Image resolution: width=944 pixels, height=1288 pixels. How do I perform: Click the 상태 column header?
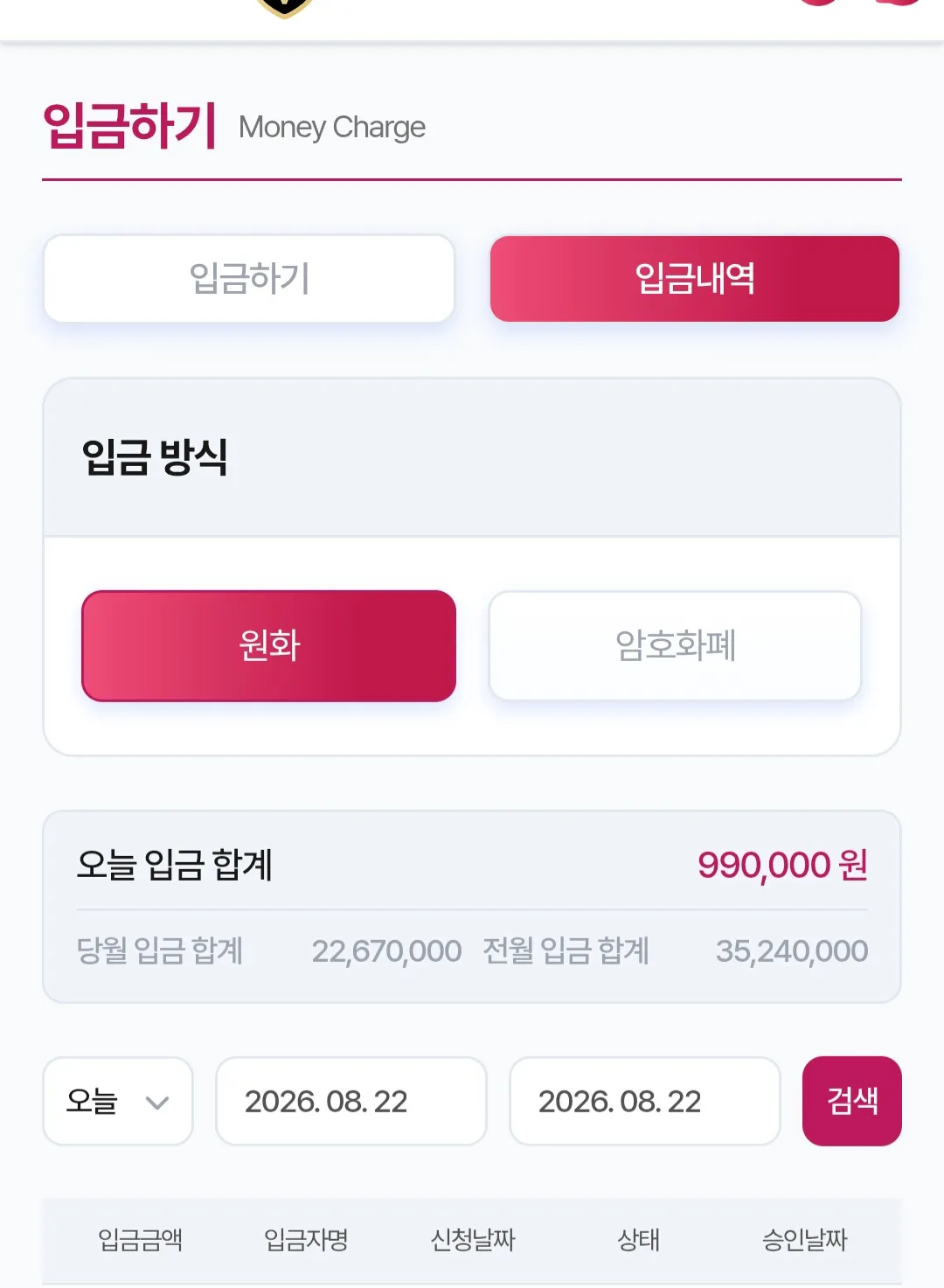coord(639,1239)
